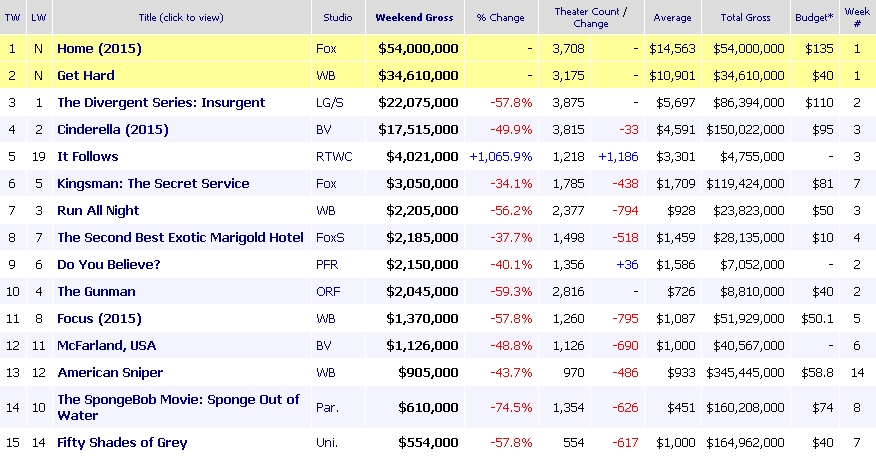Viewport: 876px width, 456px height.
Task: Sort by Theater Count / Change header
Action: (x=591, y=17)
